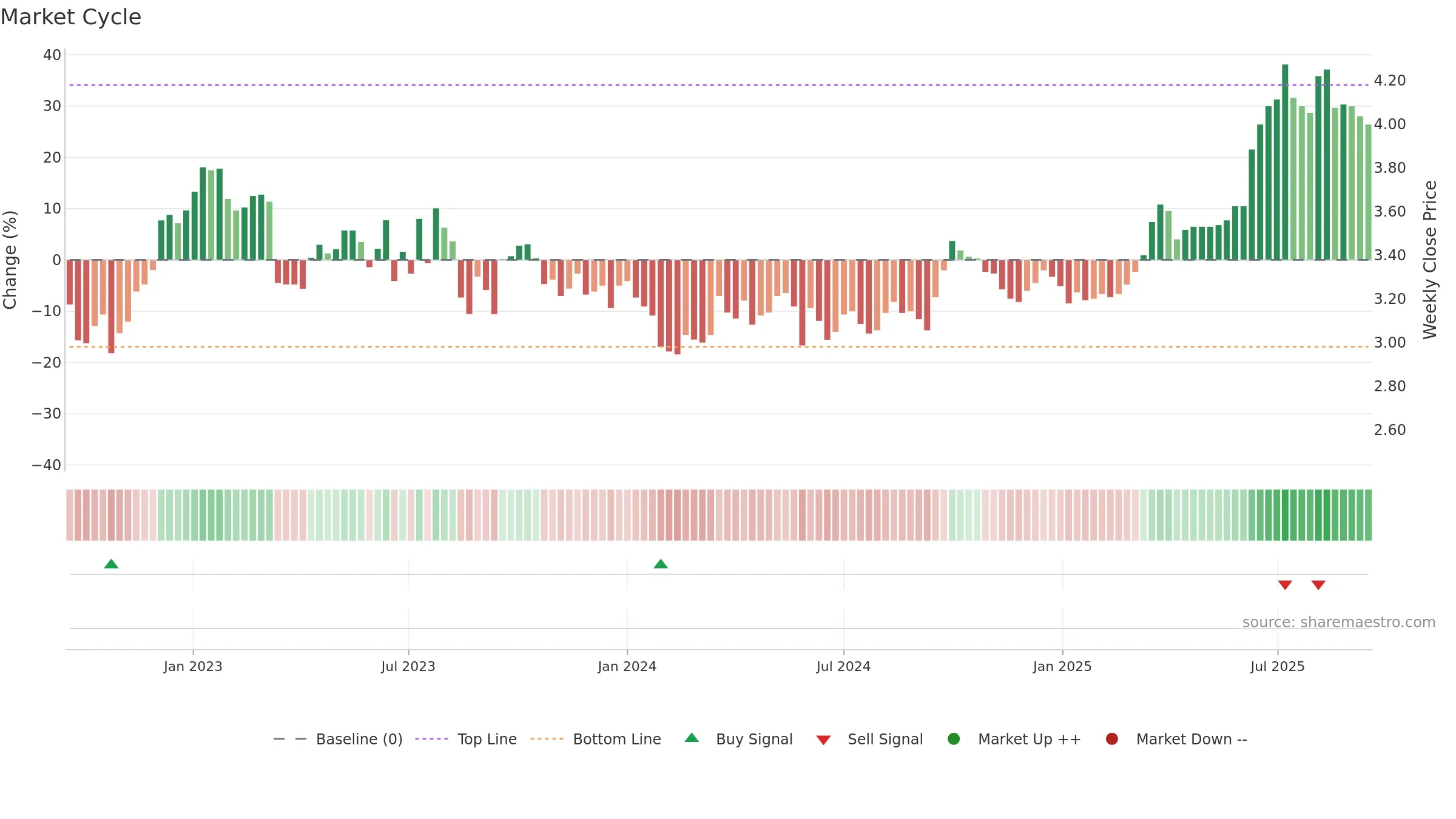
Task: Click the Jan 2025 axis label
Action: click(x=1062, y=667)
